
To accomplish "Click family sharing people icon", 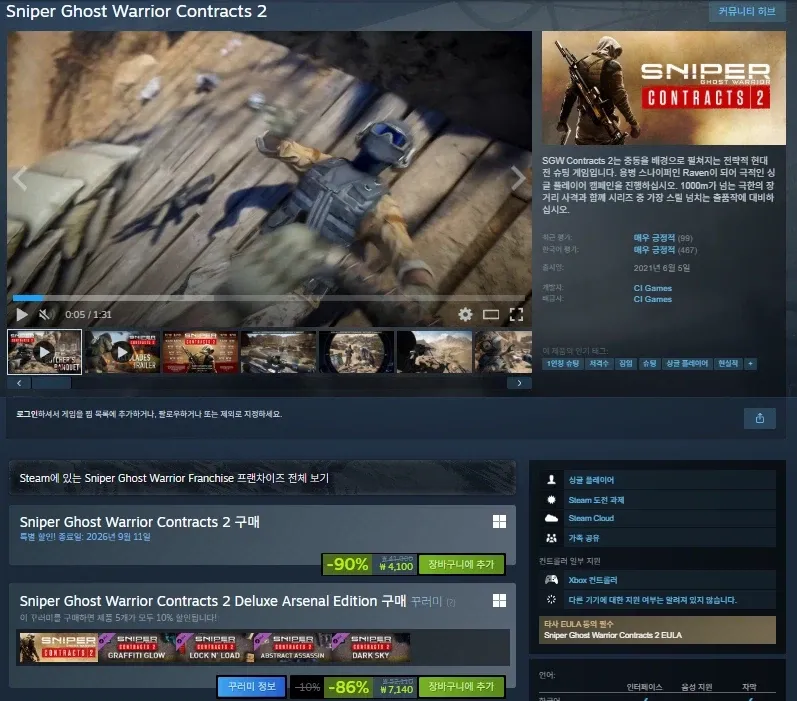I will (x=551, y=538).
